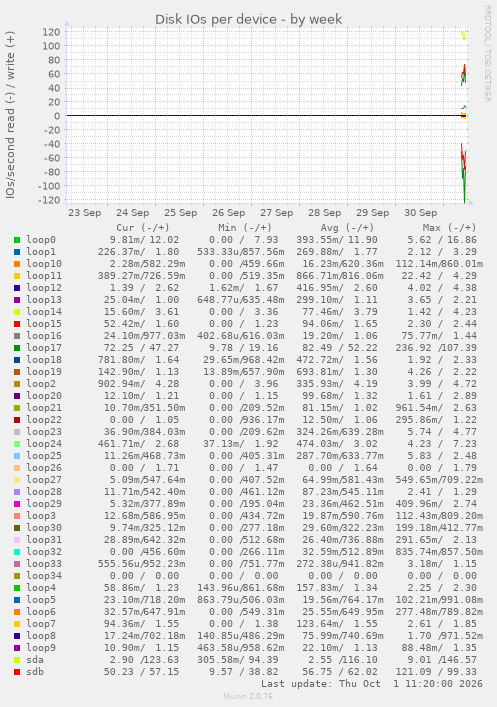This screenshot has height=707, width=497.
Task: Click the '23 Sep' x-axis label
Action: [85, 213]
